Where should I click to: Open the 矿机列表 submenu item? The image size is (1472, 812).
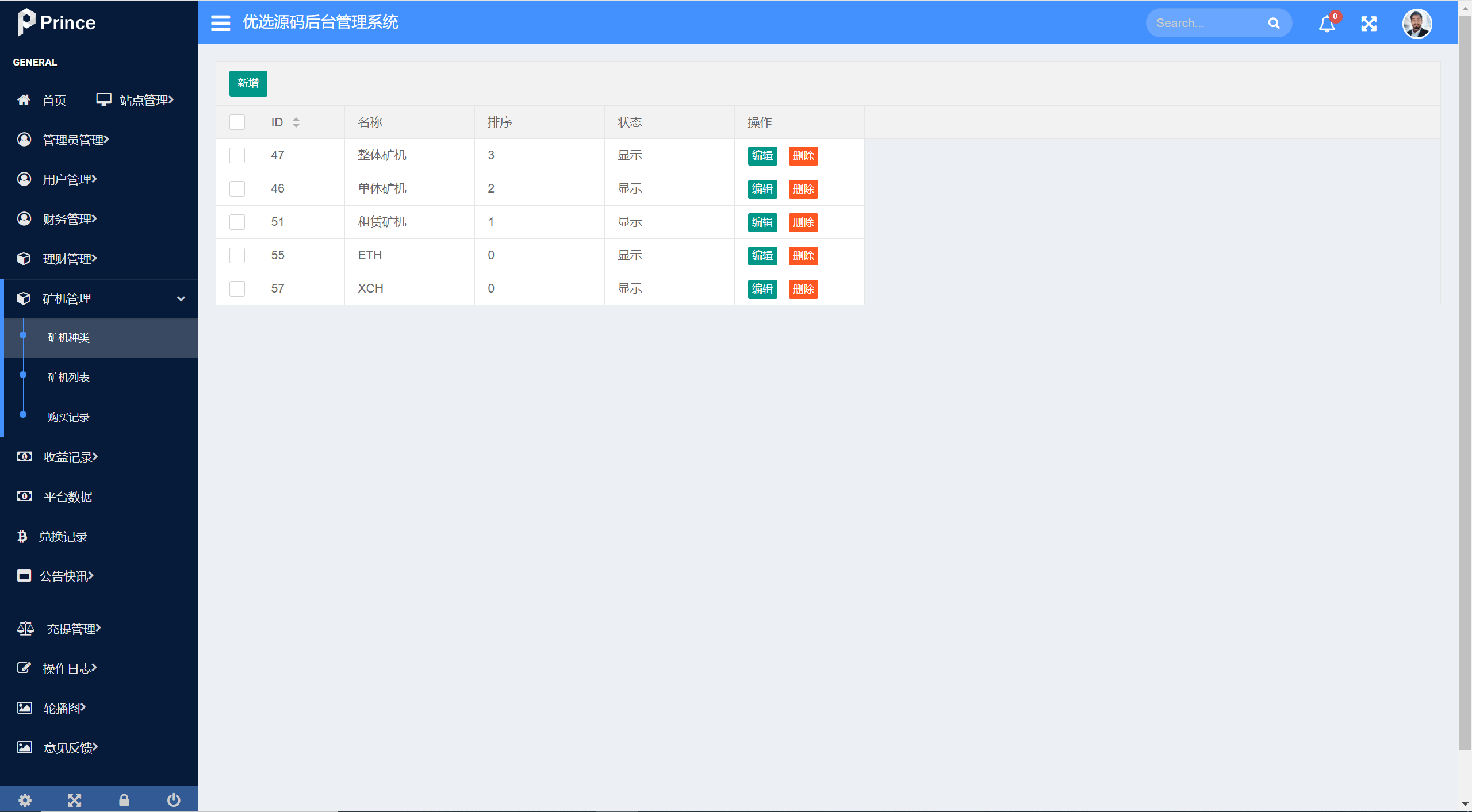click(68, 377)
